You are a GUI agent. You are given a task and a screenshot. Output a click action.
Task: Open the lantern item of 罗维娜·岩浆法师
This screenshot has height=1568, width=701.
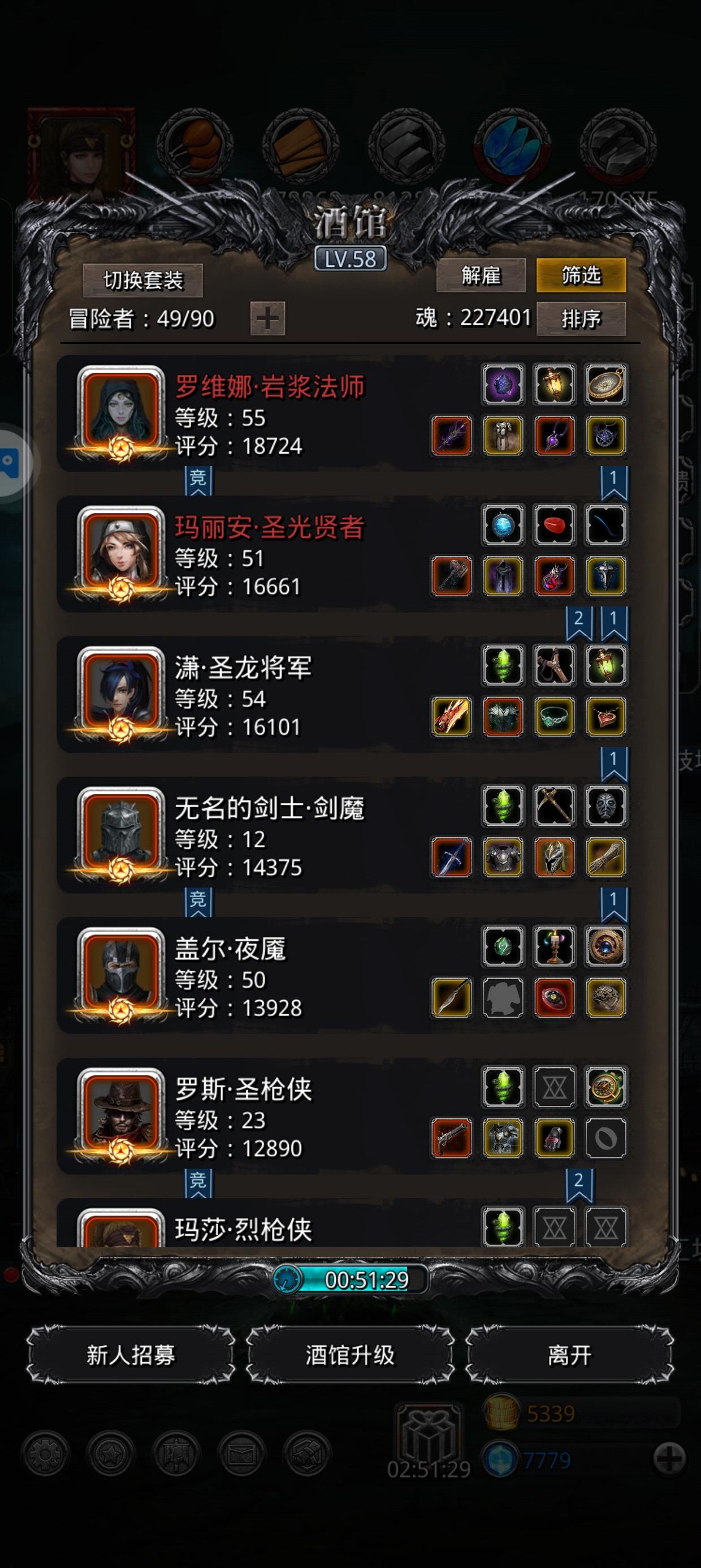pyautogui.click(x=555, y=384)
